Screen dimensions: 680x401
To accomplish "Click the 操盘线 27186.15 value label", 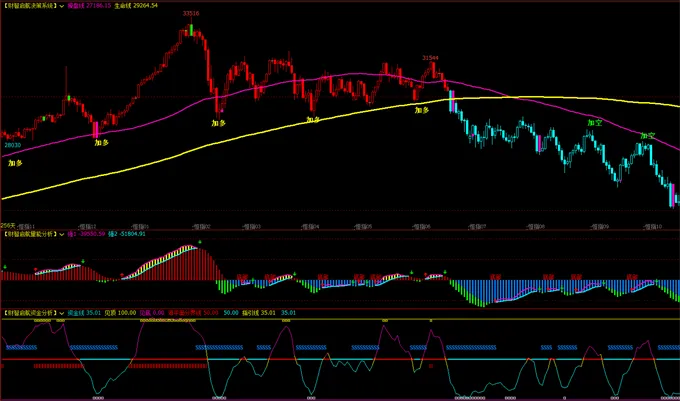I will tap(89, 6).
